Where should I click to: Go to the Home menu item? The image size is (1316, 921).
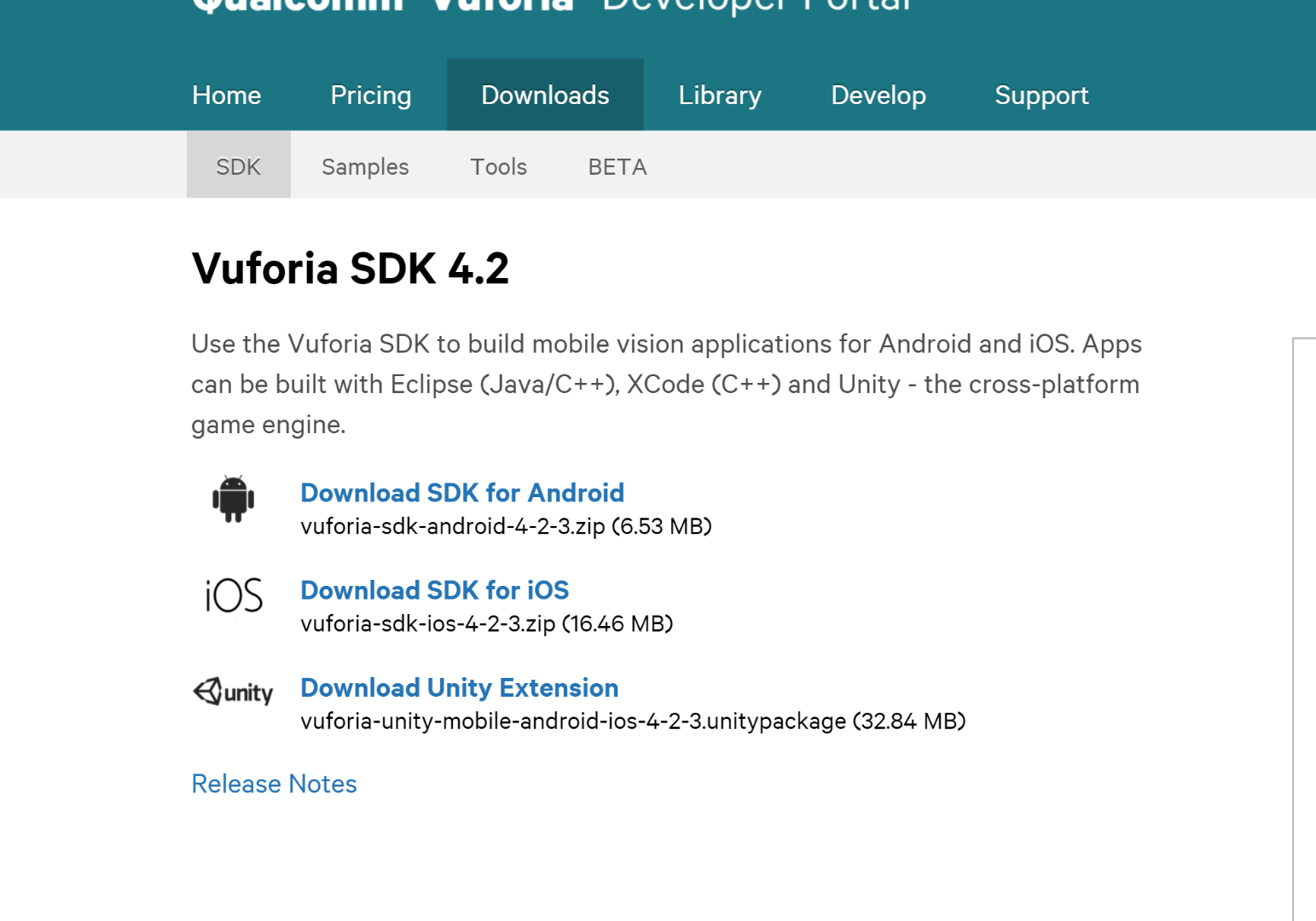(227, 95)
